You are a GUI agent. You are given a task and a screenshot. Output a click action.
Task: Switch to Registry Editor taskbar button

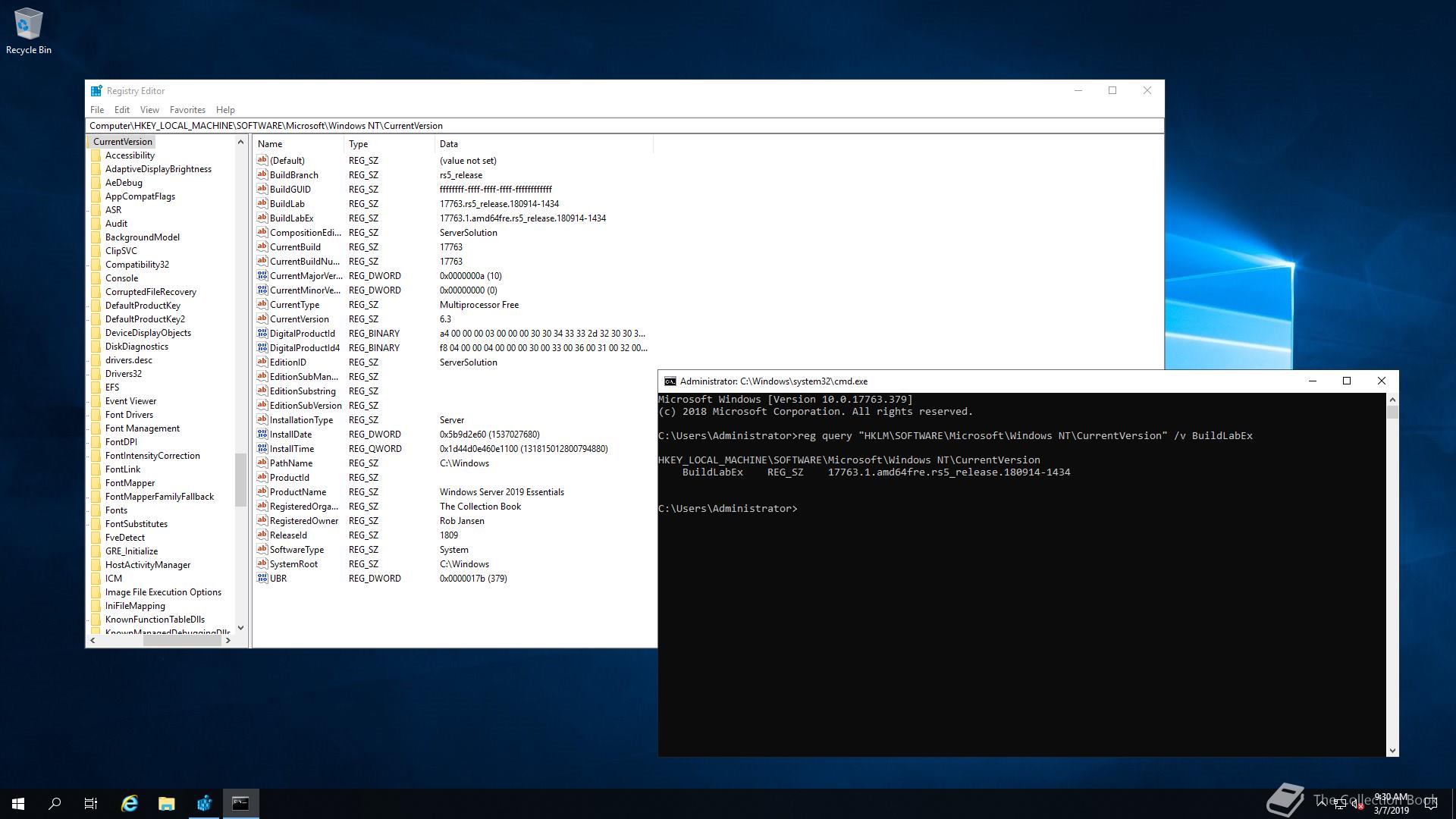(x=204, y=804)
